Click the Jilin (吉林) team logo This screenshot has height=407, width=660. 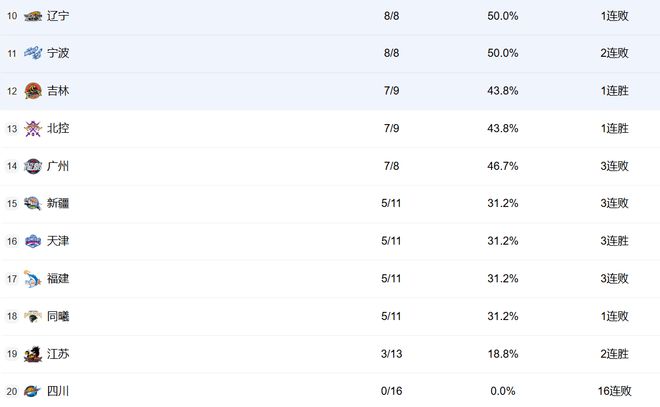33,91
